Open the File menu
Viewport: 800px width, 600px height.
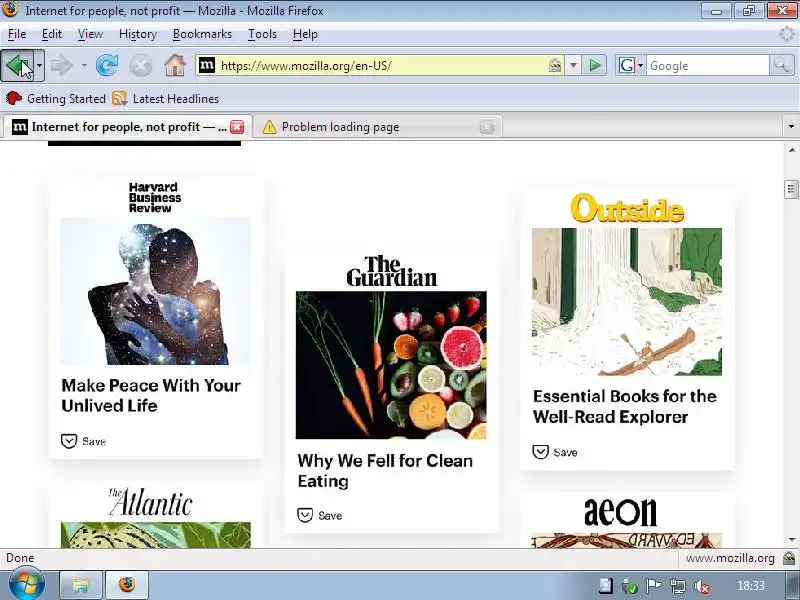pyautogui.click(x=17, y=34)
